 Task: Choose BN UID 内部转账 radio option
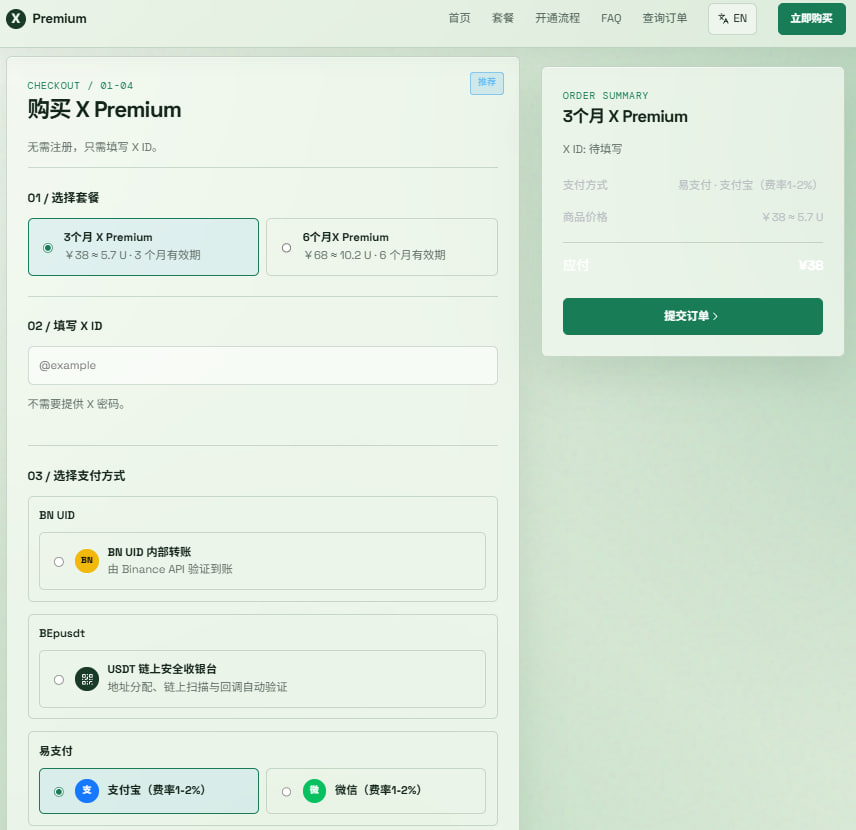(59, 562)
